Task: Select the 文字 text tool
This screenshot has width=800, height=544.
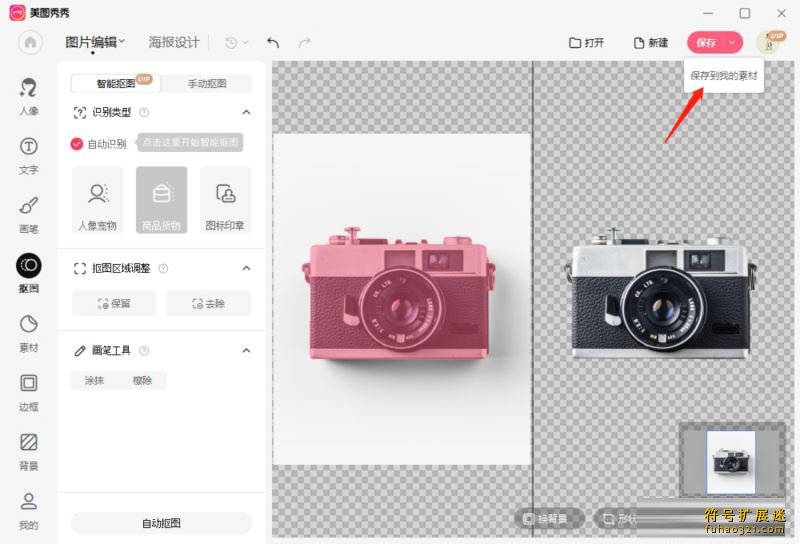Action: pyautogui.click(x=29, y=153)
